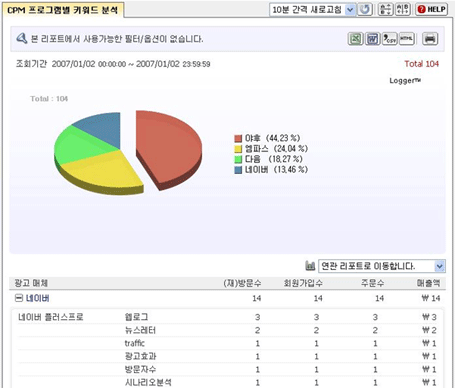Click the red 야후 legend swatch
455x391 pixels.
238,138
